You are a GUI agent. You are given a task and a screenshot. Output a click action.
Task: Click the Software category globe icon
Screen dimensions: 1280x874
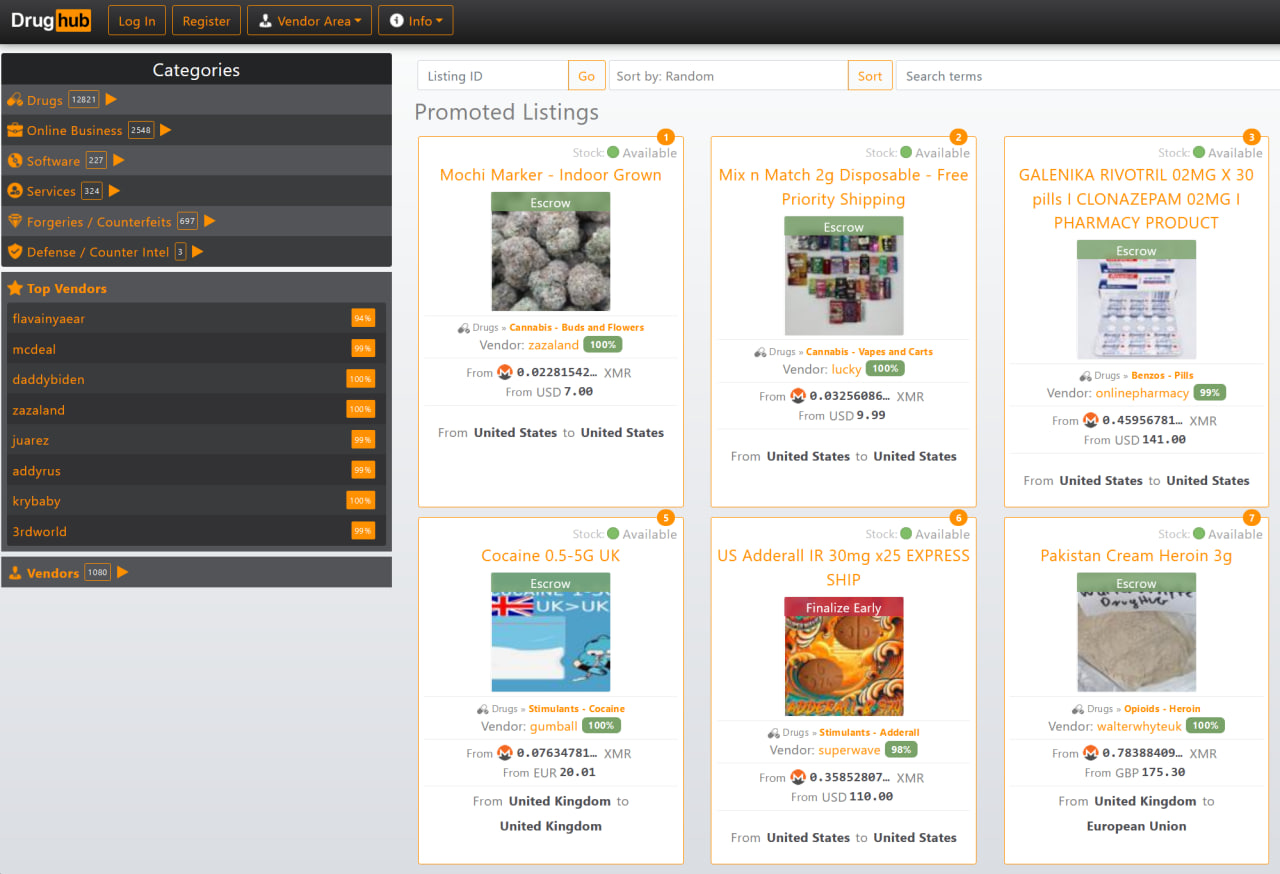pyautogui.click(x=15, y=160)
